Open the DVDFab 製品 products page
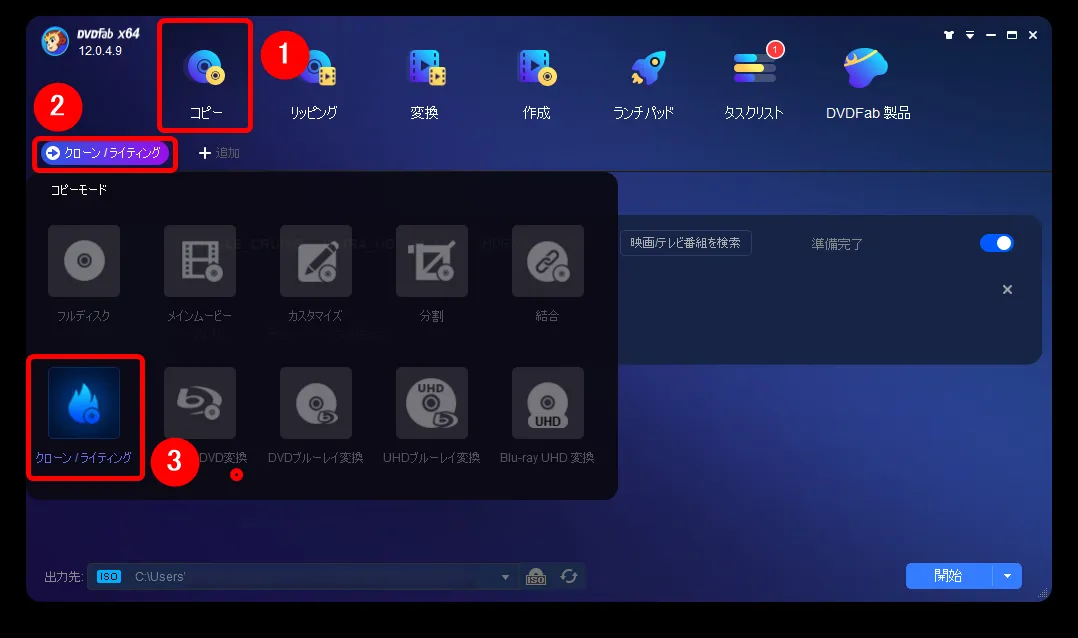Screen dimensions: 1078x638 pyautogui.click(x=868, y=84)
